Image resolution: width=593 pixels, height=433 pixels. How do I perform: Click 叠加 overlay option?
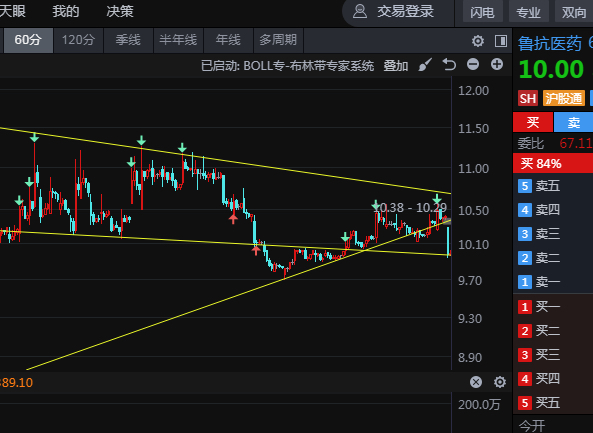click(x=396, y=65)
